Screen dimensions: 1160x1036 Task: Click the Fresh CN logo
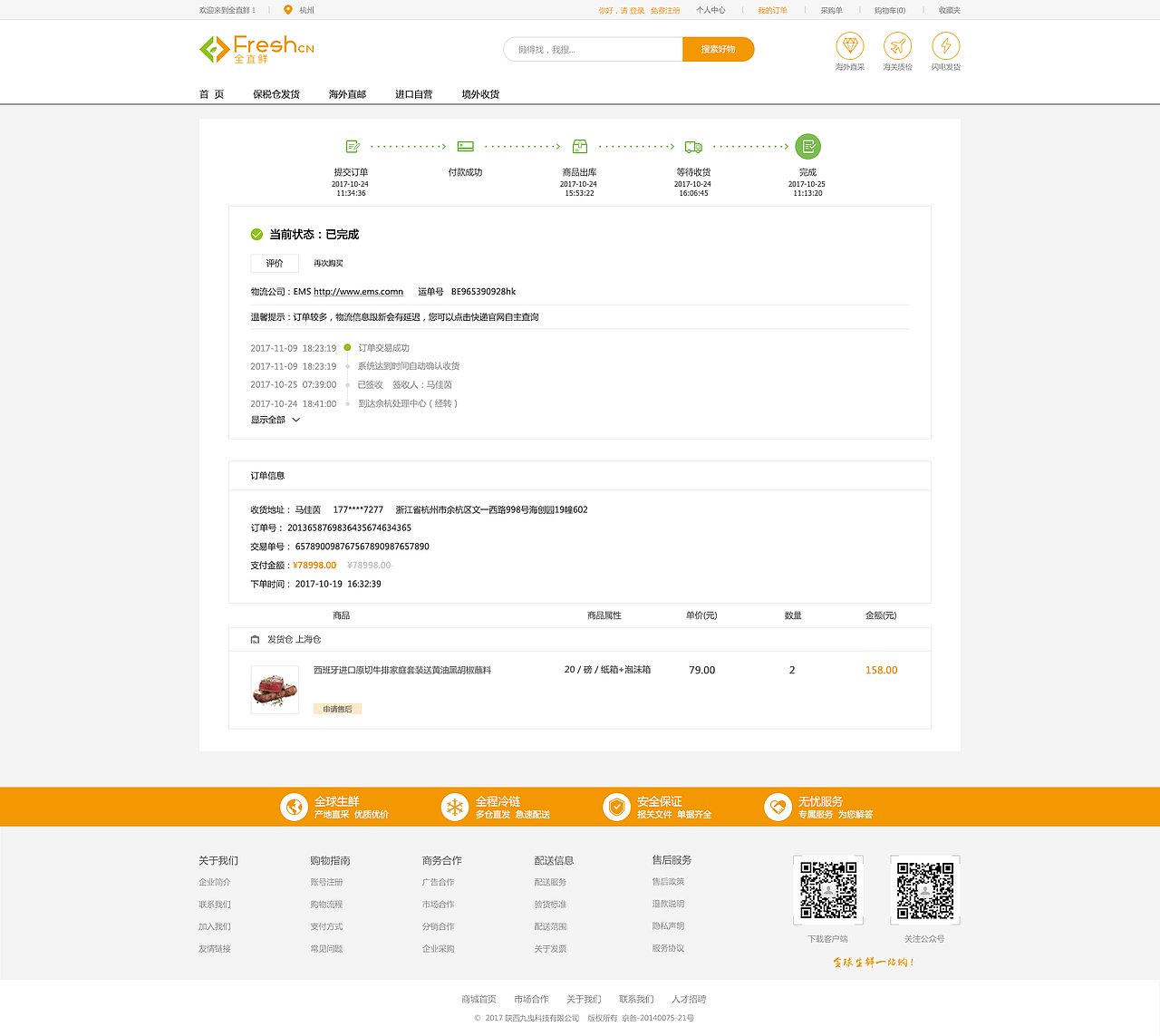click(x=256, y=49)
